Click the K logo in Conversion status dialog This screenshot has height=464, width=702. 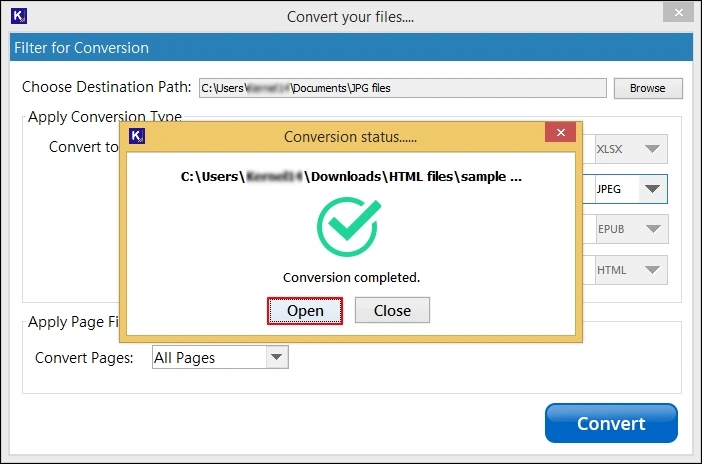[x=139, y=136]
